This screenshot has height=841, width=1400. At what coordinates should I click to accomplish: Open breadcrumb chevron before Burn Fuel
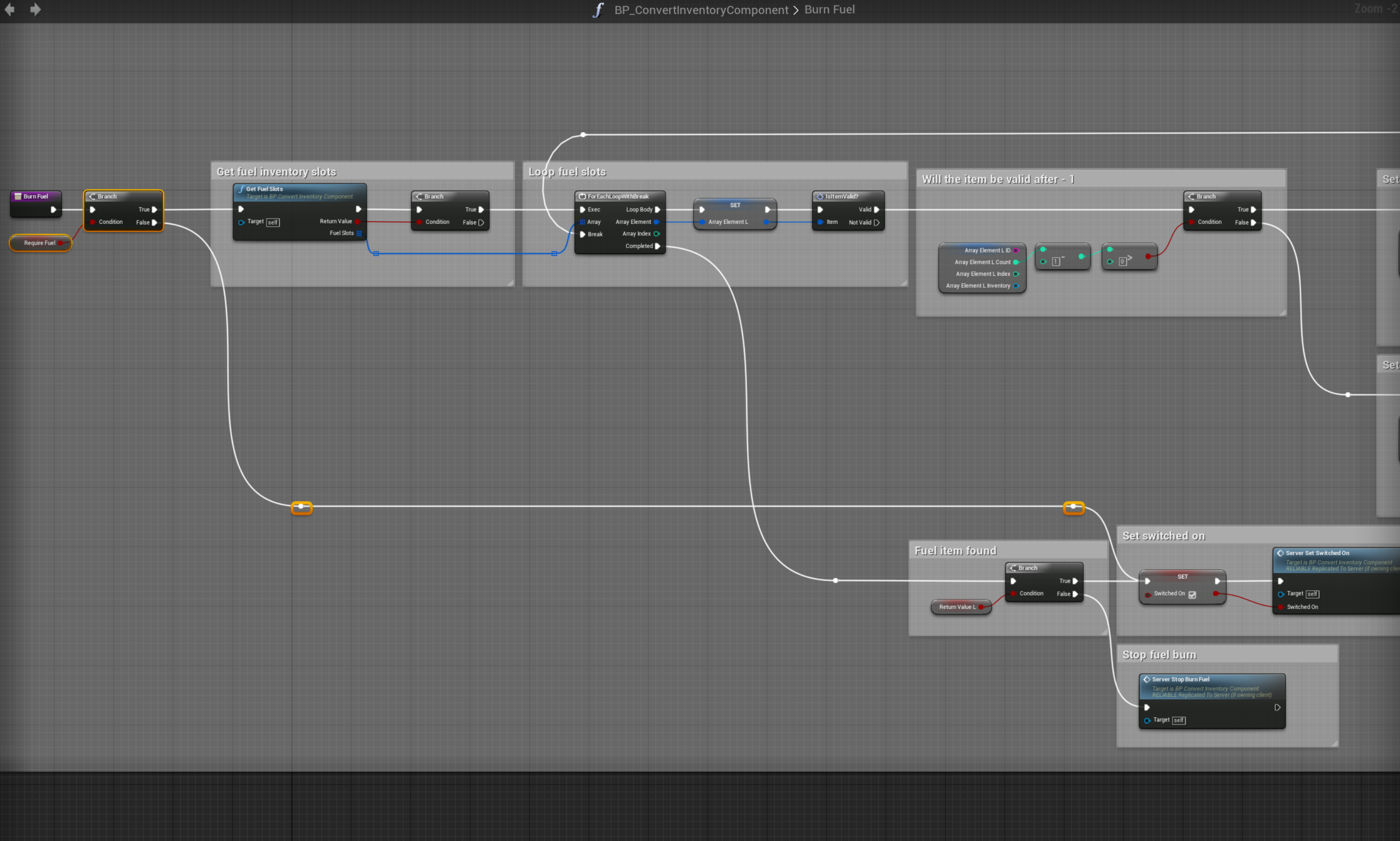796,10
